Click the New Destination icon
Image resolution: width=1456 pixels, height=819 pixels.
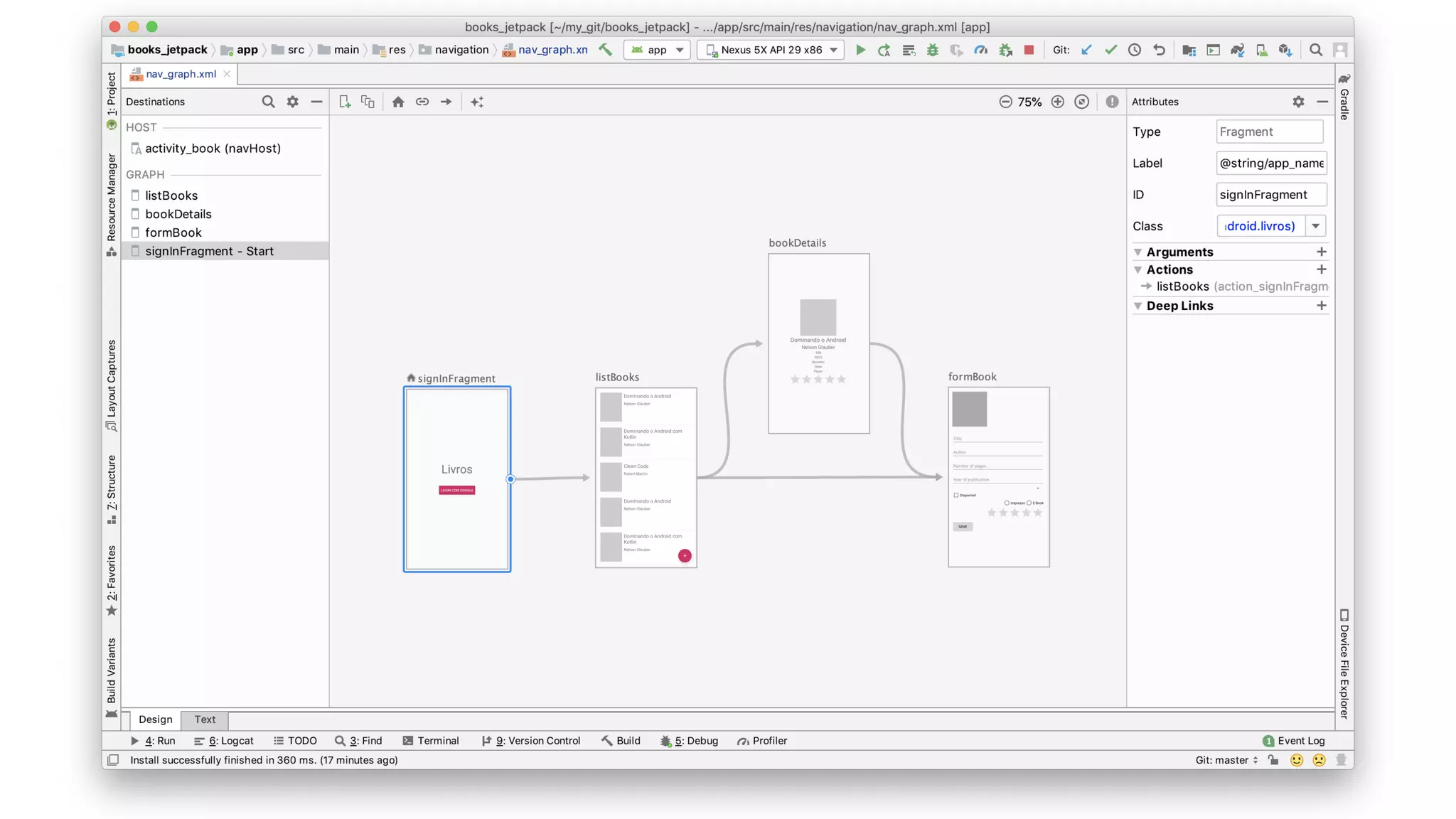coord(345,102)
